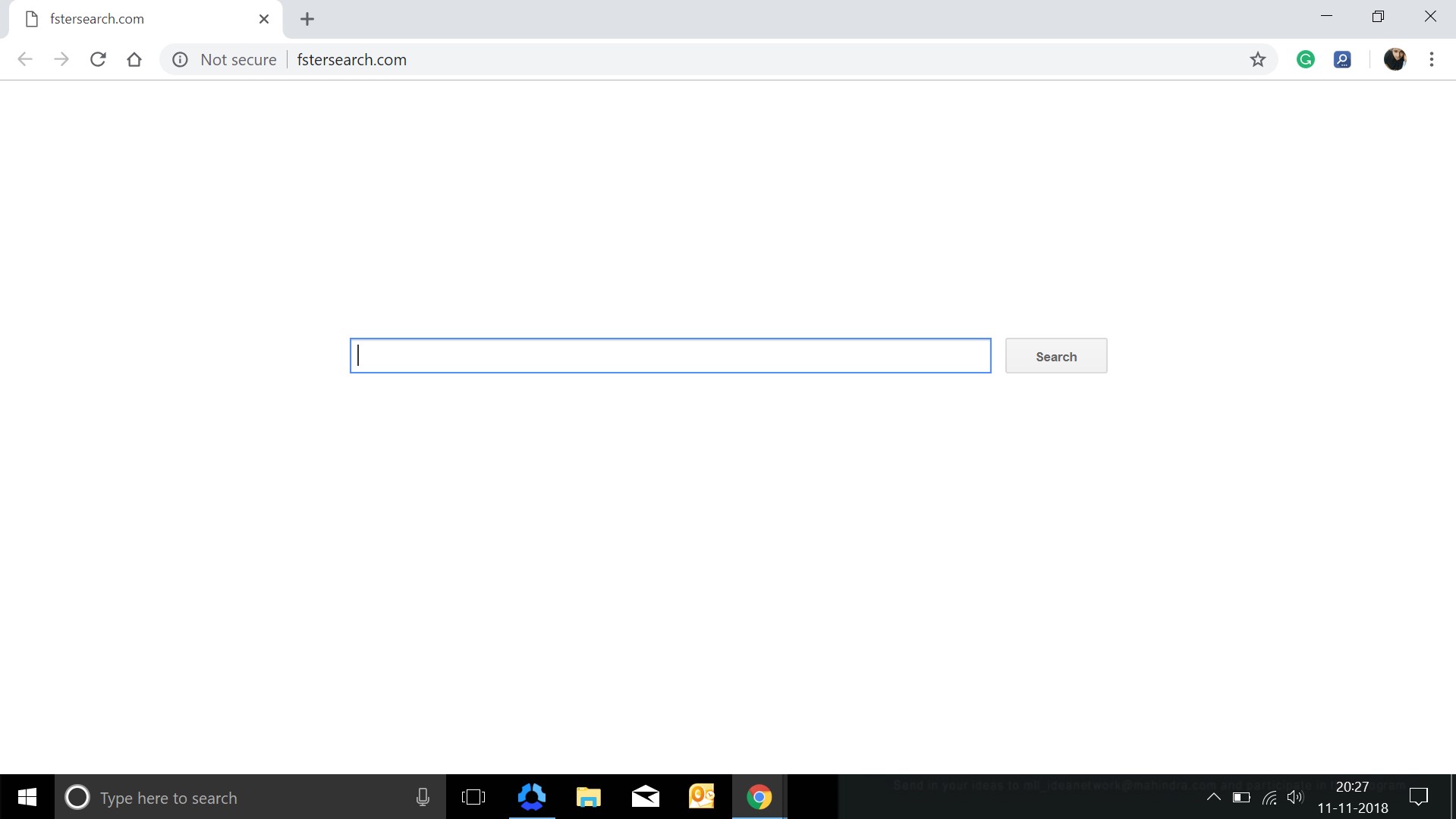Go to the browser home page
The height and width of the screenshot is (819, 1456).
click(134, 59)
